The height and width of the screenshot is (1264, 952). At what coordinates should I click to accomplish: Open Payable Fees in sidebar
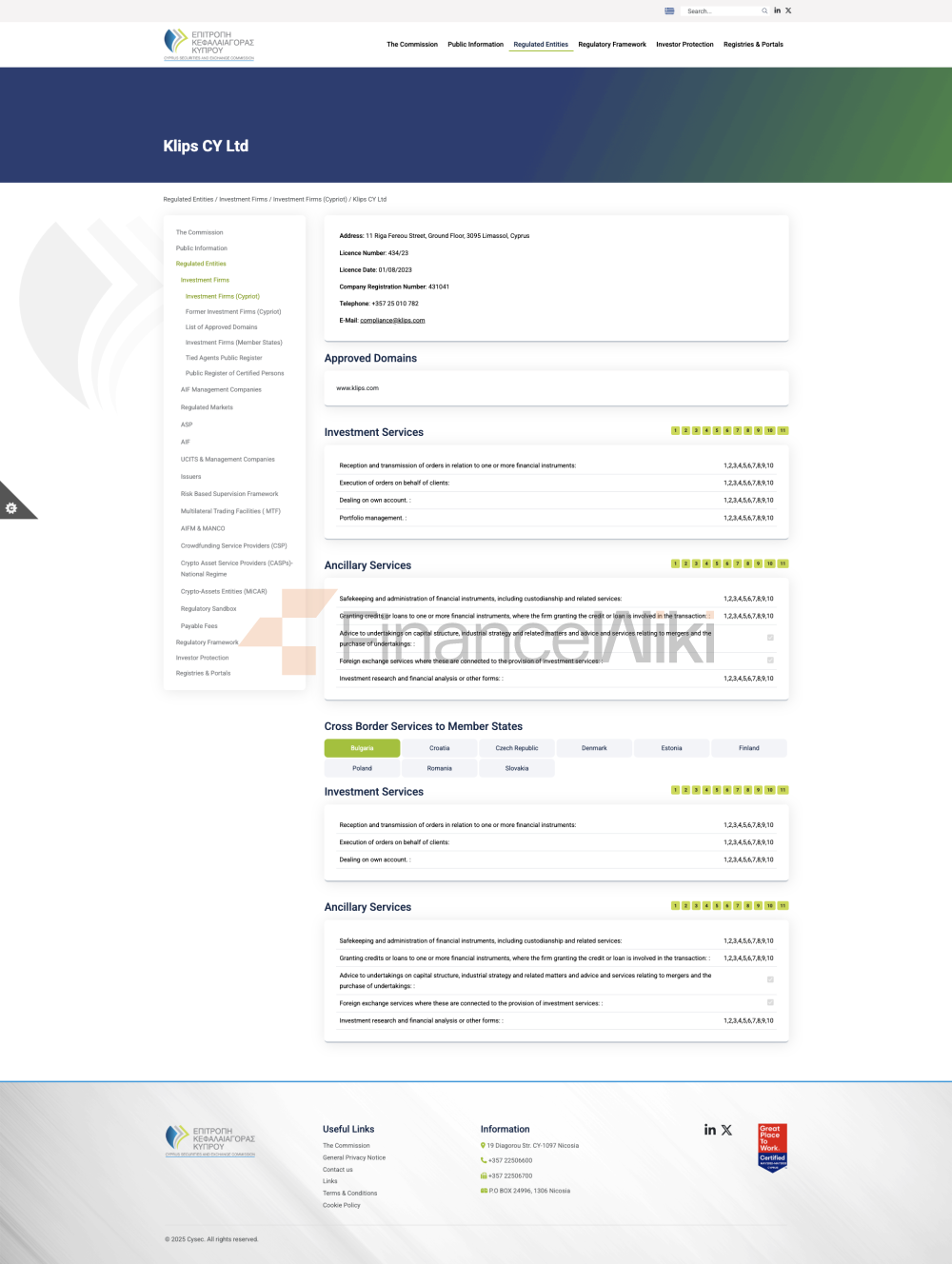(x=199, y=626)
